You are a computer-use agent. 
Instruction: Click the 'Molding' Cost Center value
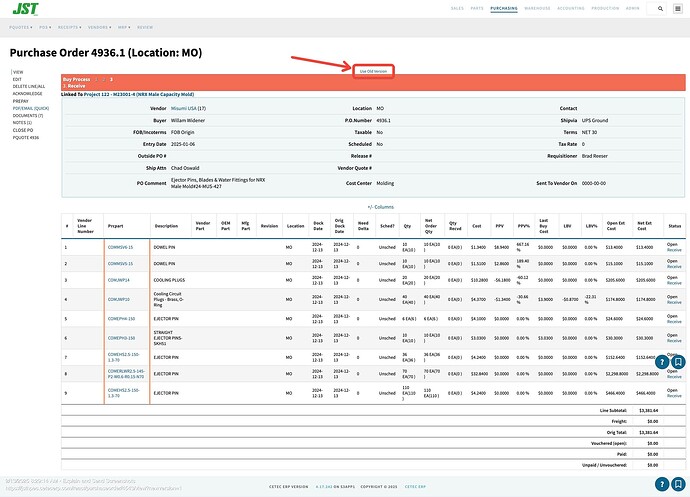pos(385,183)
